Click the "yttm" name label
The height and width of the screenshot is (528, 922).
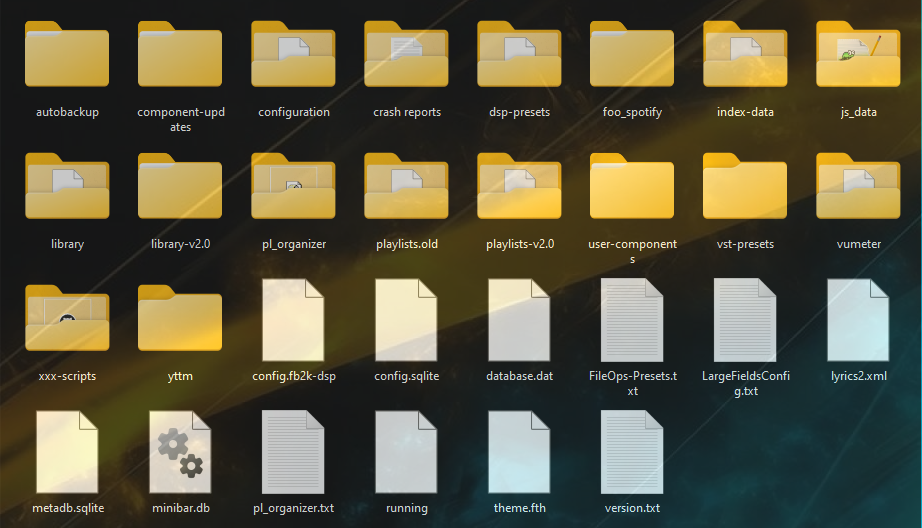click(180, 376)
